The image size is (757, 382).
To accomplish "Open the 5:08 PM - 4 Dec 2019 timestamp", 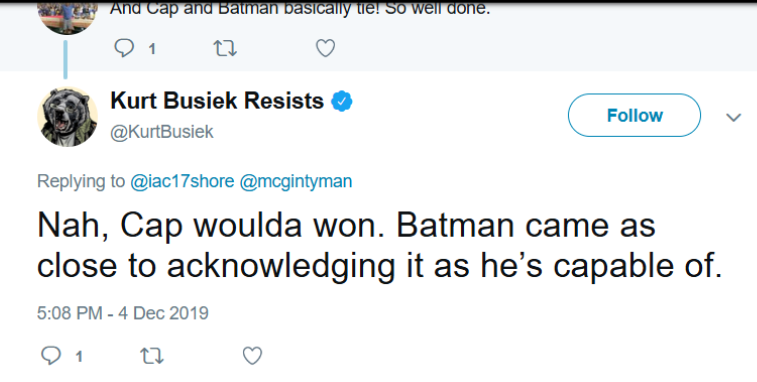I will [123, 313].
